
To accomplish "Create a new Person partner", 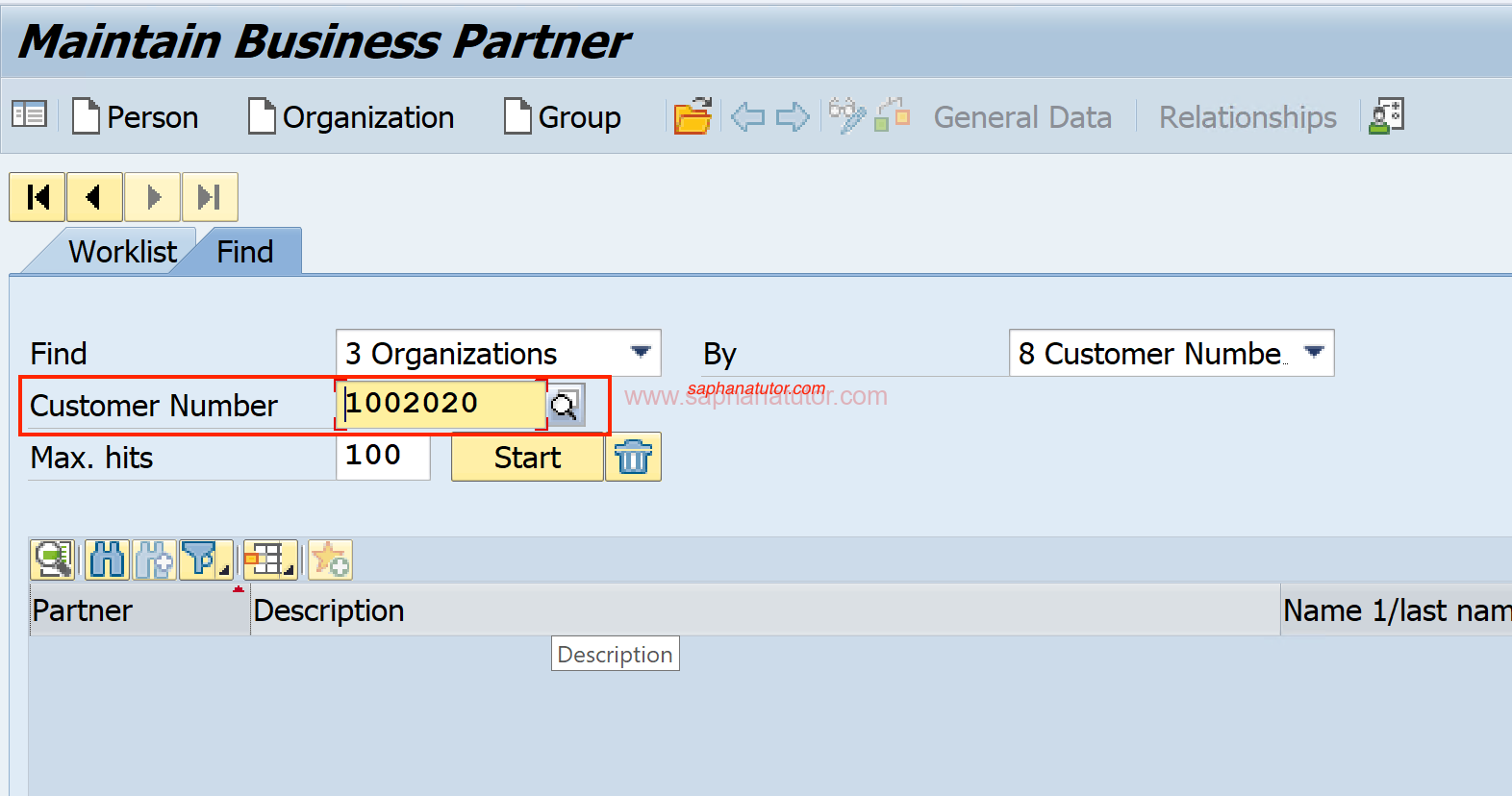I will [135, 117].
